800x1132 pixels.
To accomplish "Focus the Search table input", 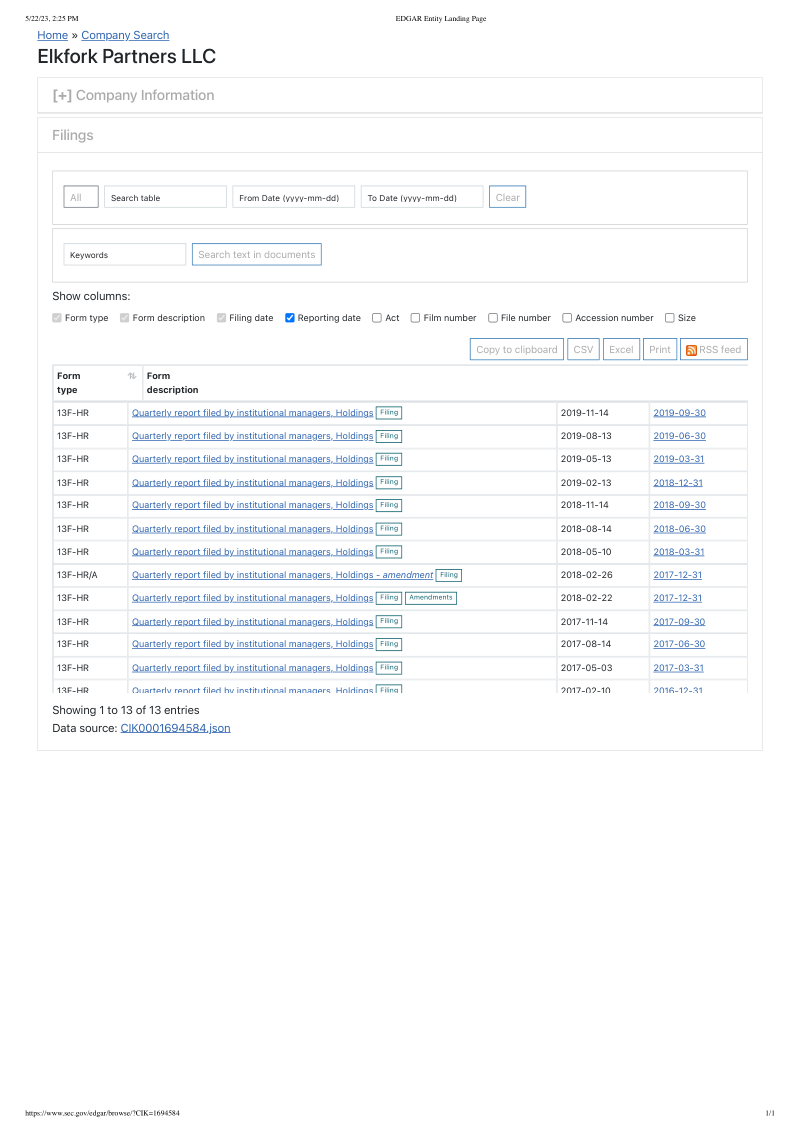I will pos(165,197).
